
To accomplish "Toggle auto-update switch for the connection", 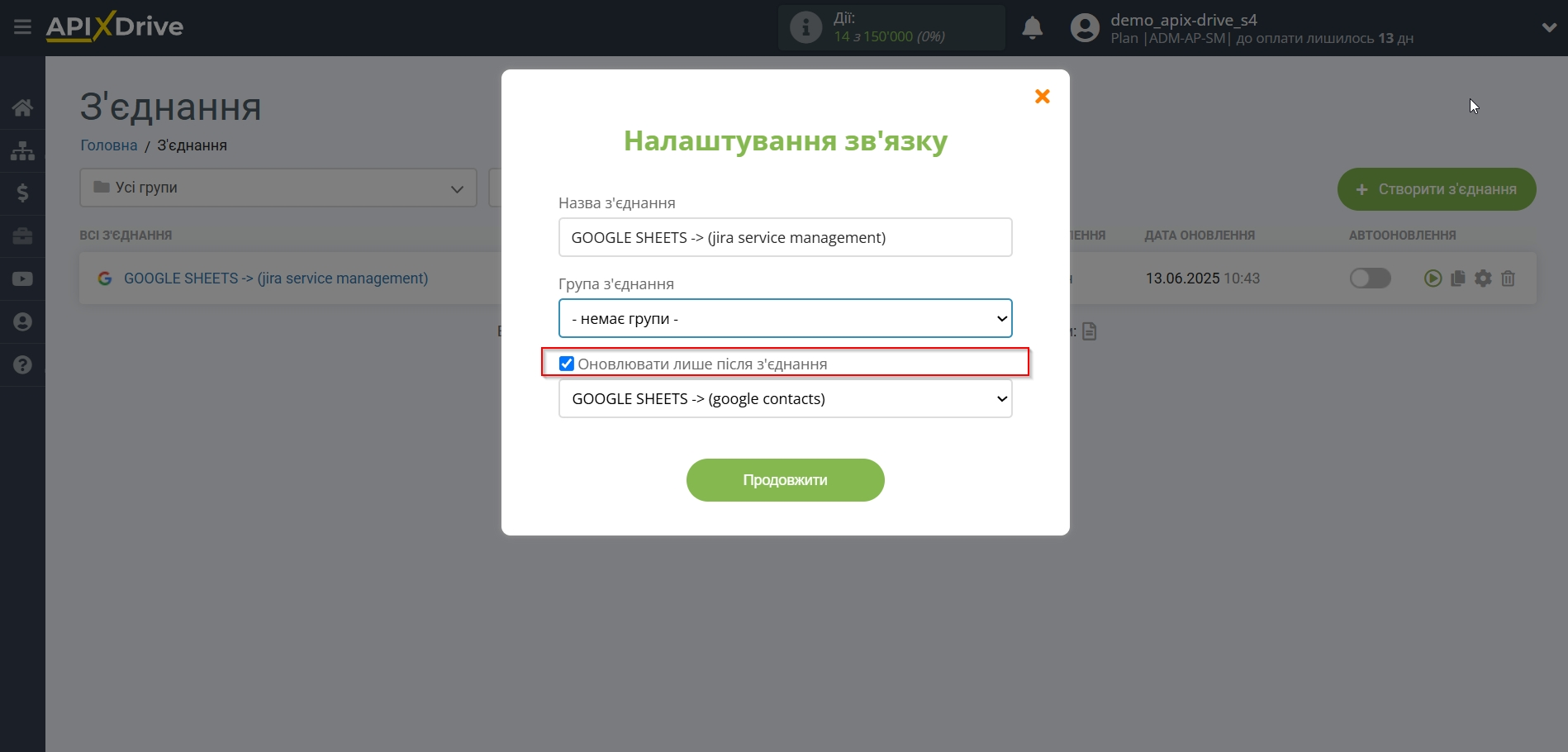I will [x=1371, y=278].
